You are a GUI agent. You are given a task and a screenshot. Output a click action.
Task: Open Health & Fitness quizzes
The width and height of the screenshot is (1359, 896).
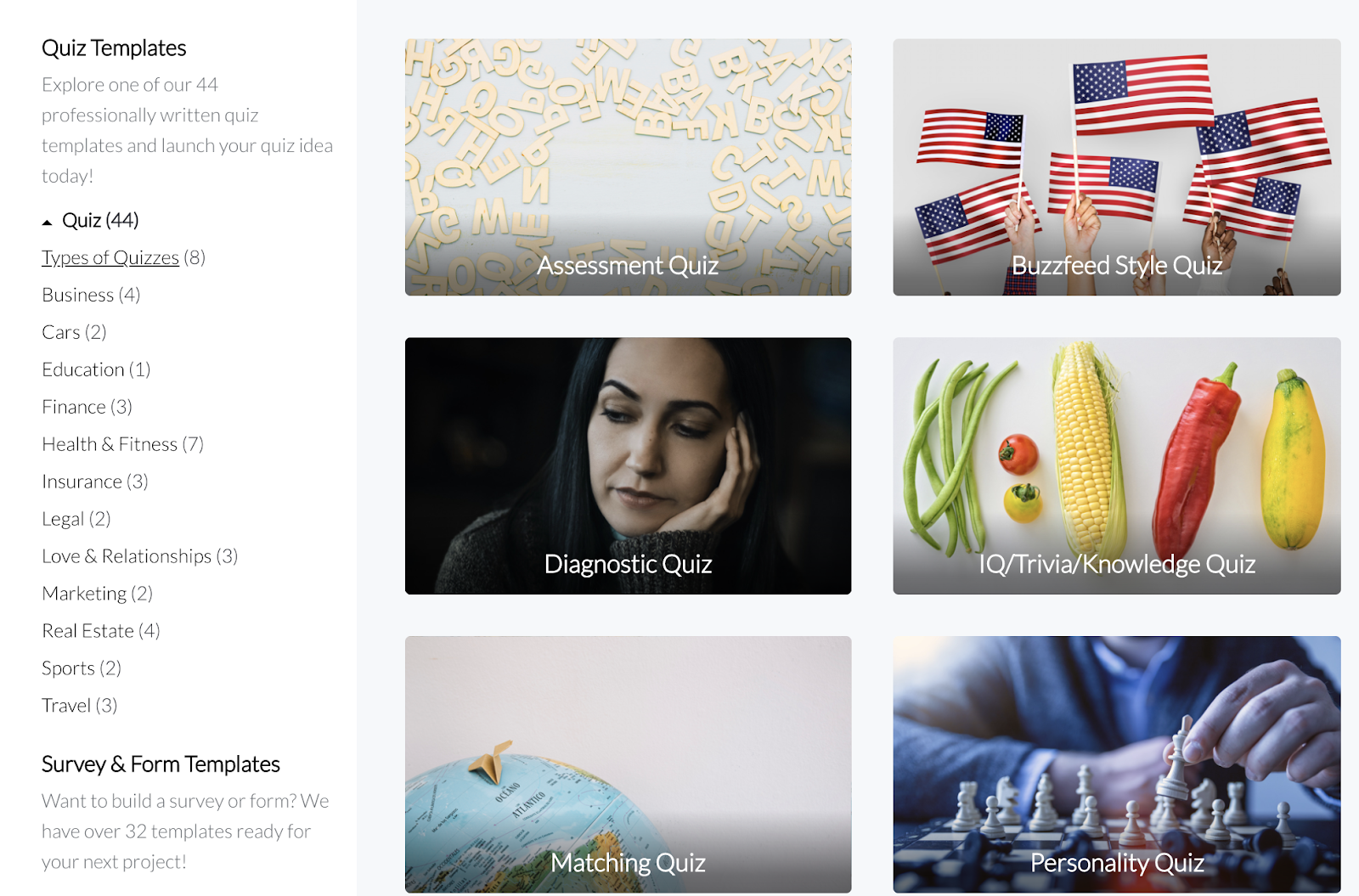[x=110, y=444]
